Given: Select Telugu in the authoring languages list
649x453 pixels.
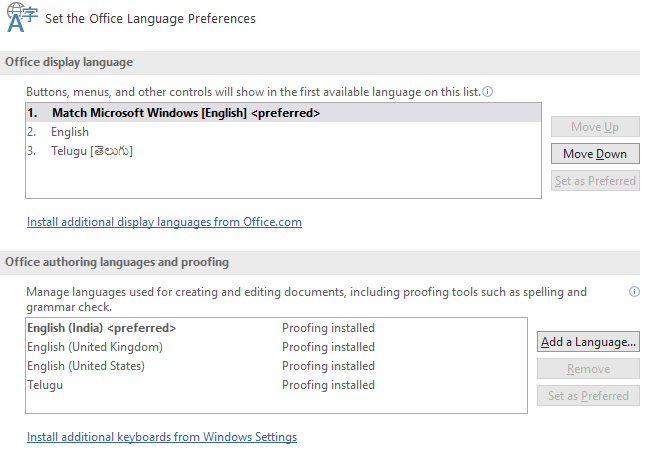Looking at the screenshot, I should (x=45, y=385).
